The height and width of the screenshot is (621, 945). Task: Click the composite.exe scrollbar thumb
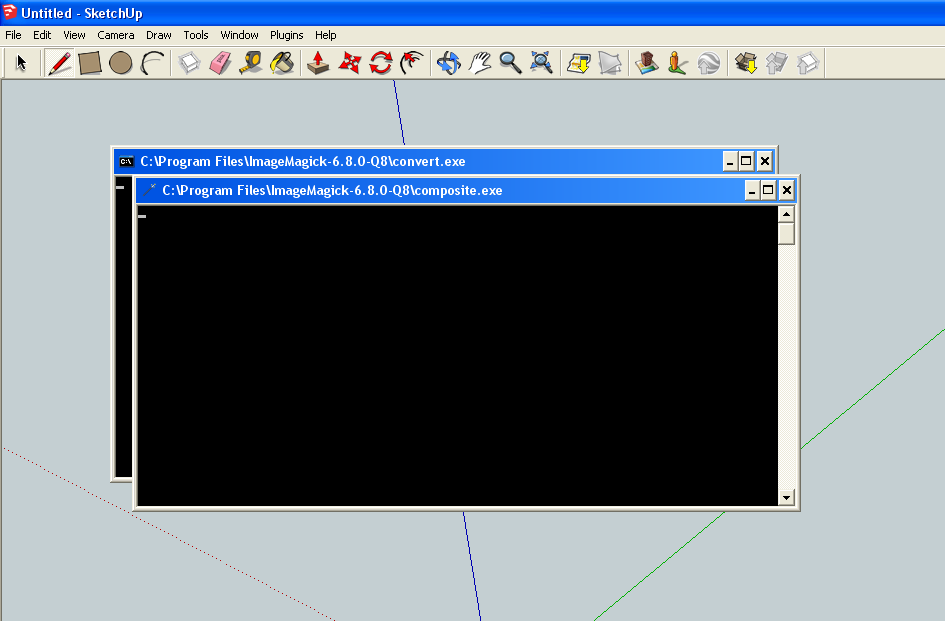786,234
